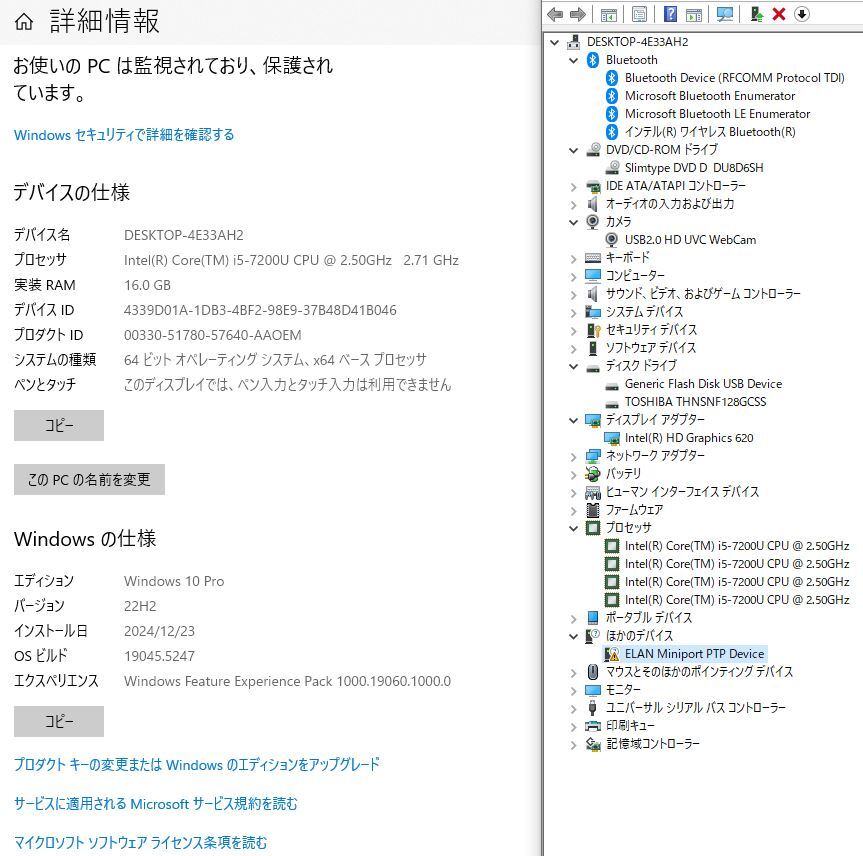Viewport: 863px width, 856px height.
Task: Select Intel(R) HD Graphics 620
Action: 689,438
